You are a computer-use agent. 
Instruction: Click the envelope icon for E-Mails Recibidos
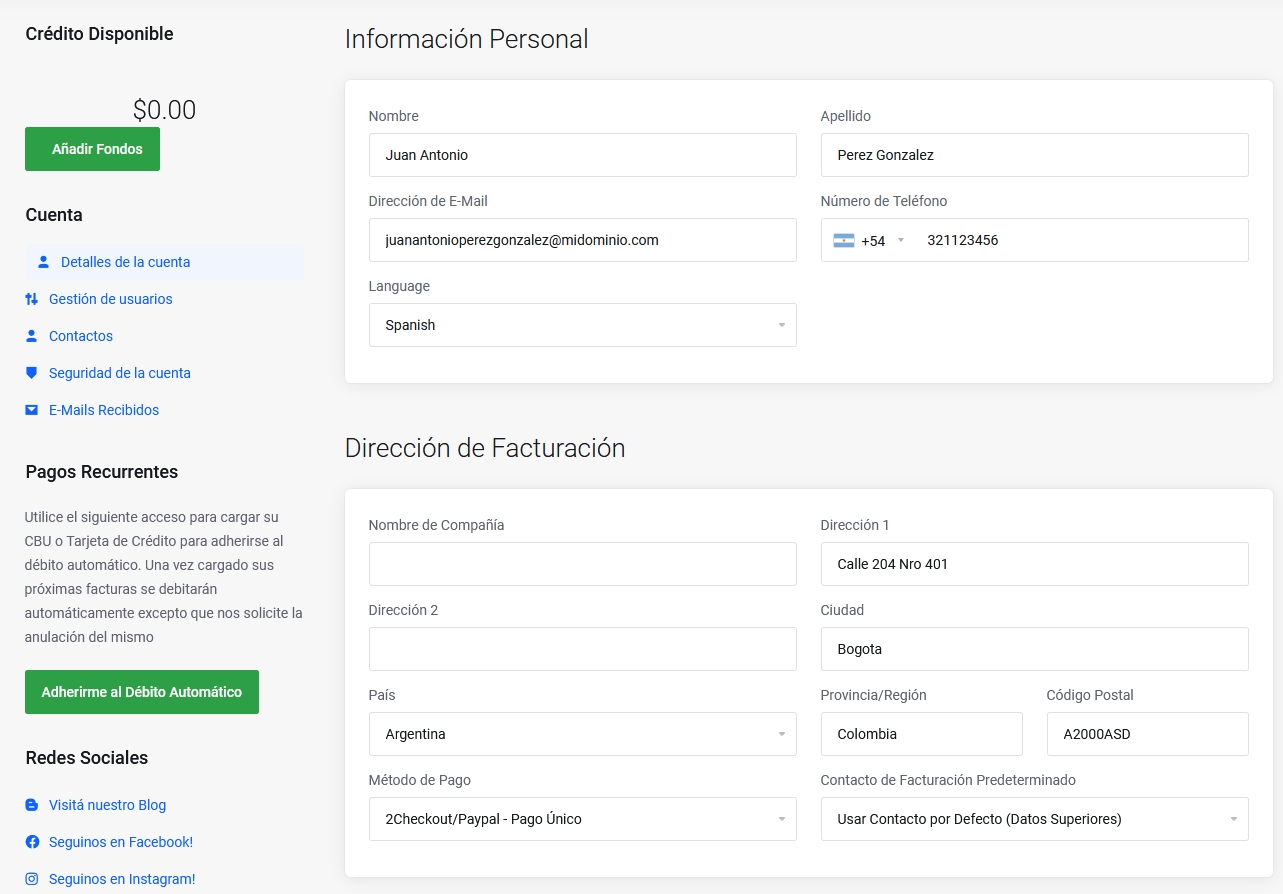click(32, 410)
